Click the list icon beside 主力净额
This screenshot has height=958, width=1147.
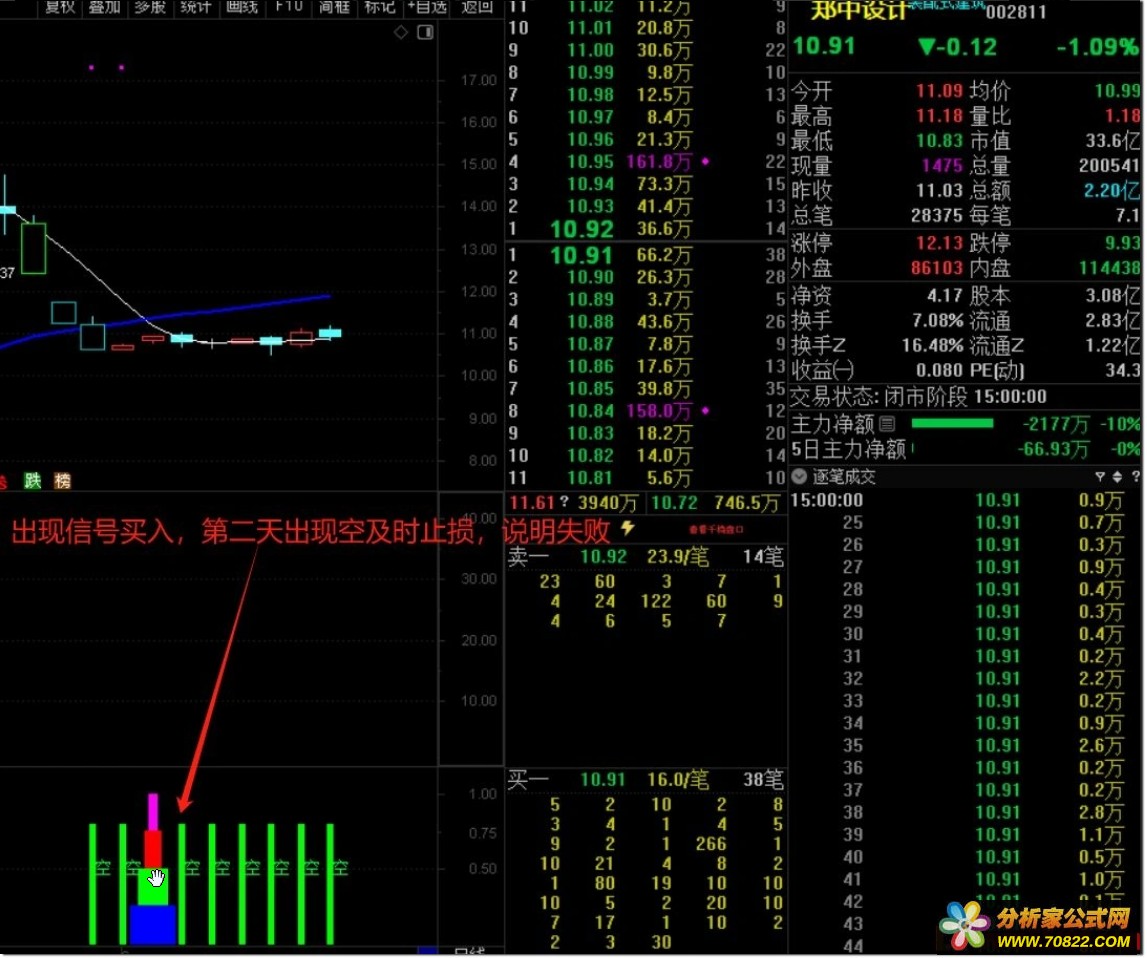[x=887, y=424]
